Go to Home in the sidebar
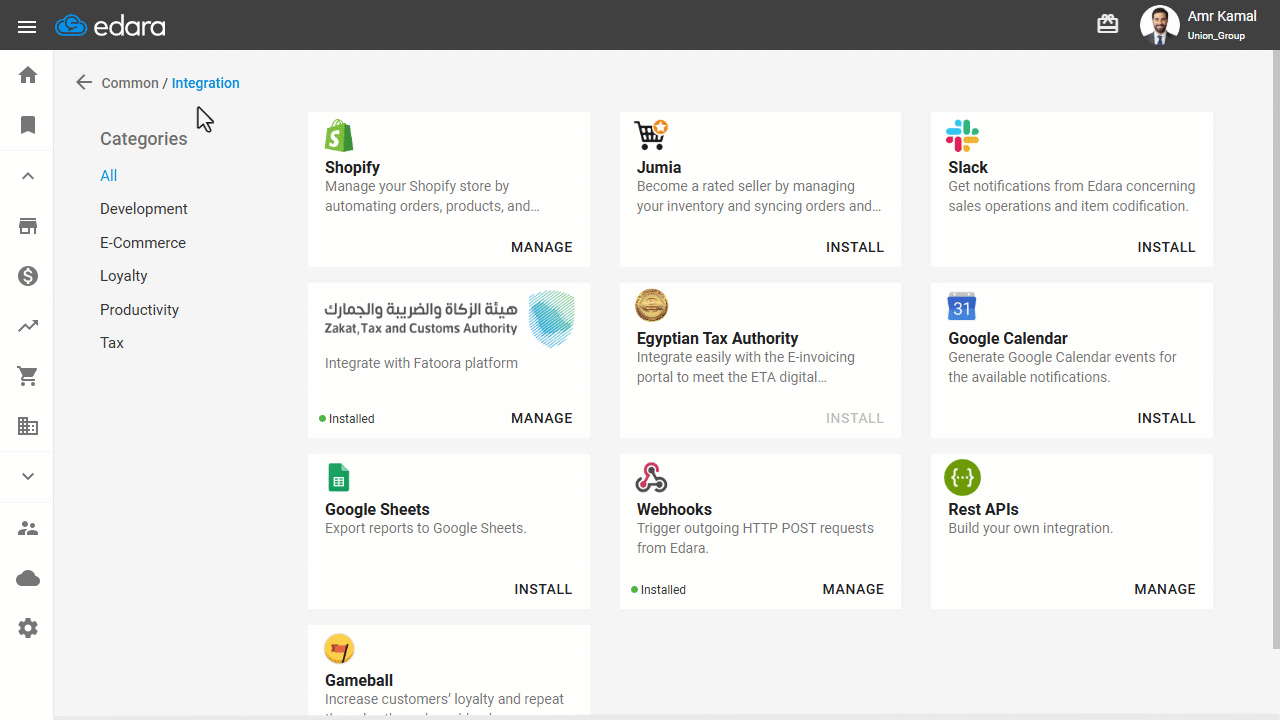The width and height of the screenshot is (1280, 720). (x=28, y=75)
